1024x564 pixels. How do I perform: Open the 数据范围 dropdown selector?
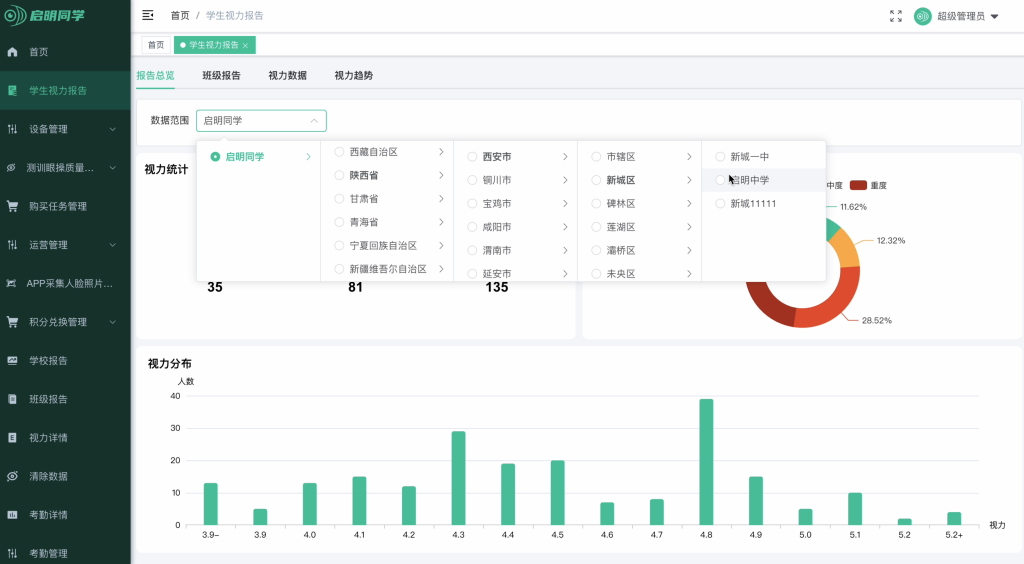coord(261,121)
